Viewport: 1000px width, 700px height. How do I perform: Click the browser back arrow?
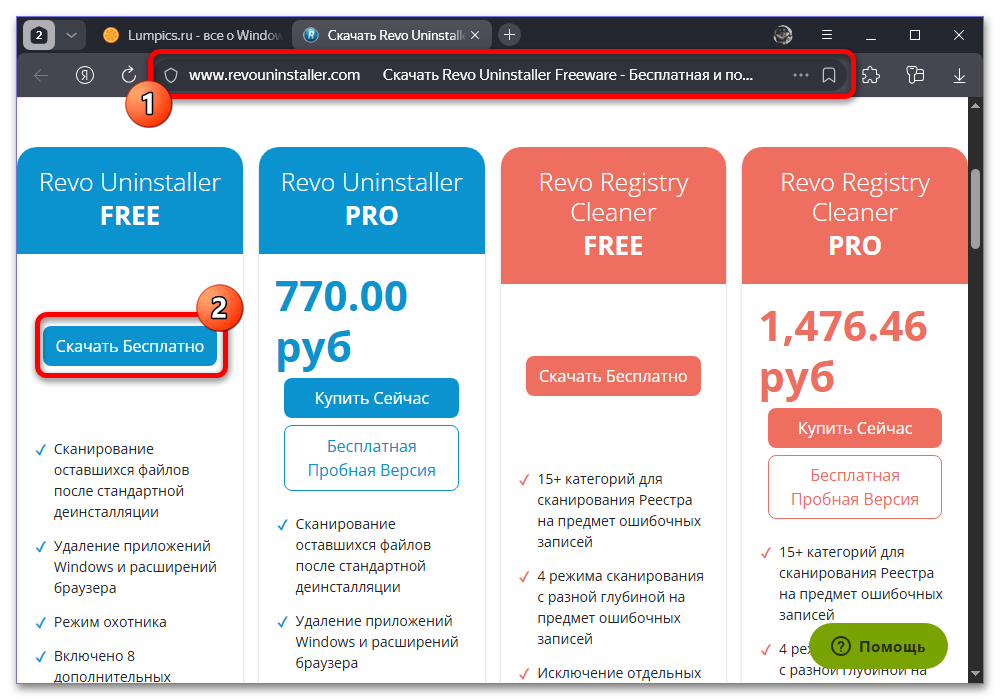pos(41,75)
